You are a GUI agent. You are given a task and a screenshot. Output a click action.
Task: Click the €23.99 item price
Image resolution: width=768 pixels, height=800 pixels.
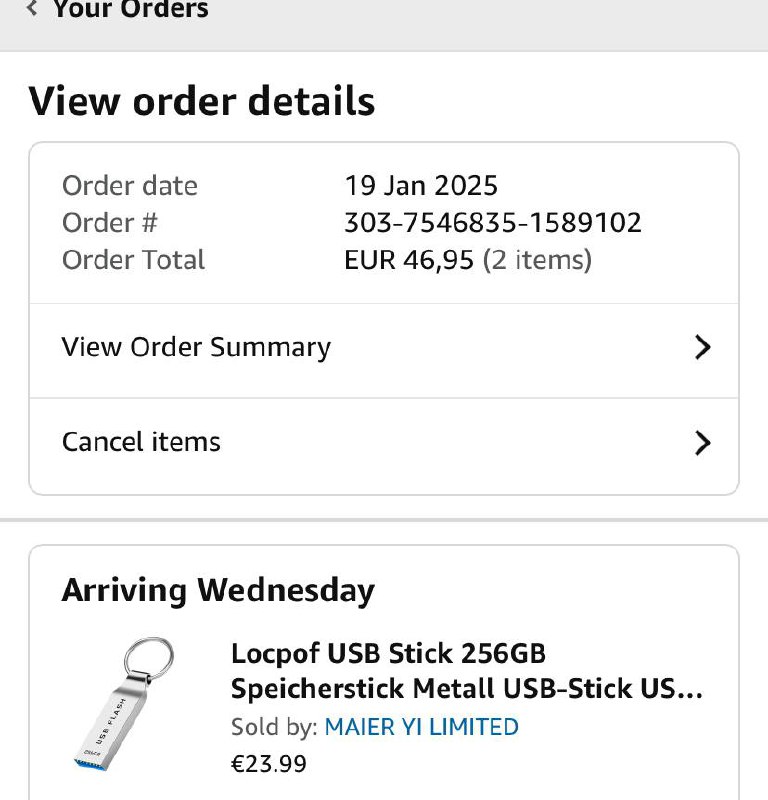point(268,764)
